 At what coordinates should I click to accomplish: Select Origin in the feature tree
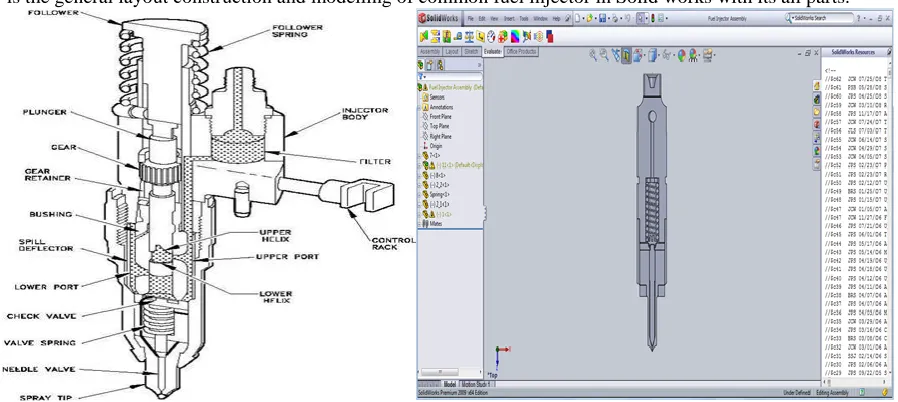436,146
